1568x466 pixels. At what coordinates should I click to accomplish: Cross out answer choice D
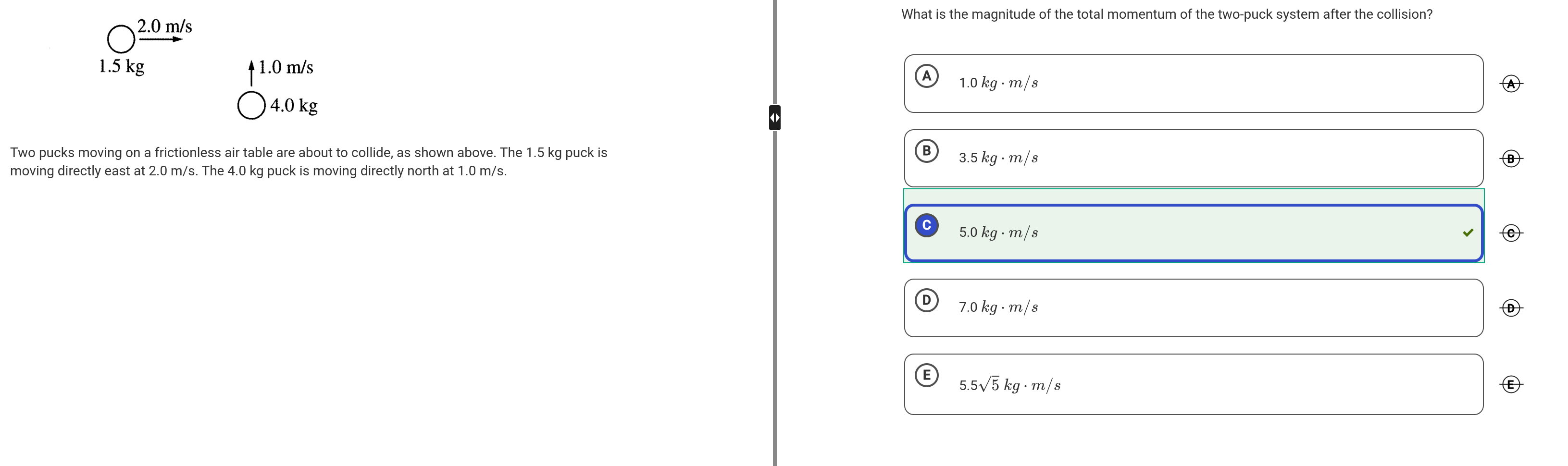[x=1511, y=308]
